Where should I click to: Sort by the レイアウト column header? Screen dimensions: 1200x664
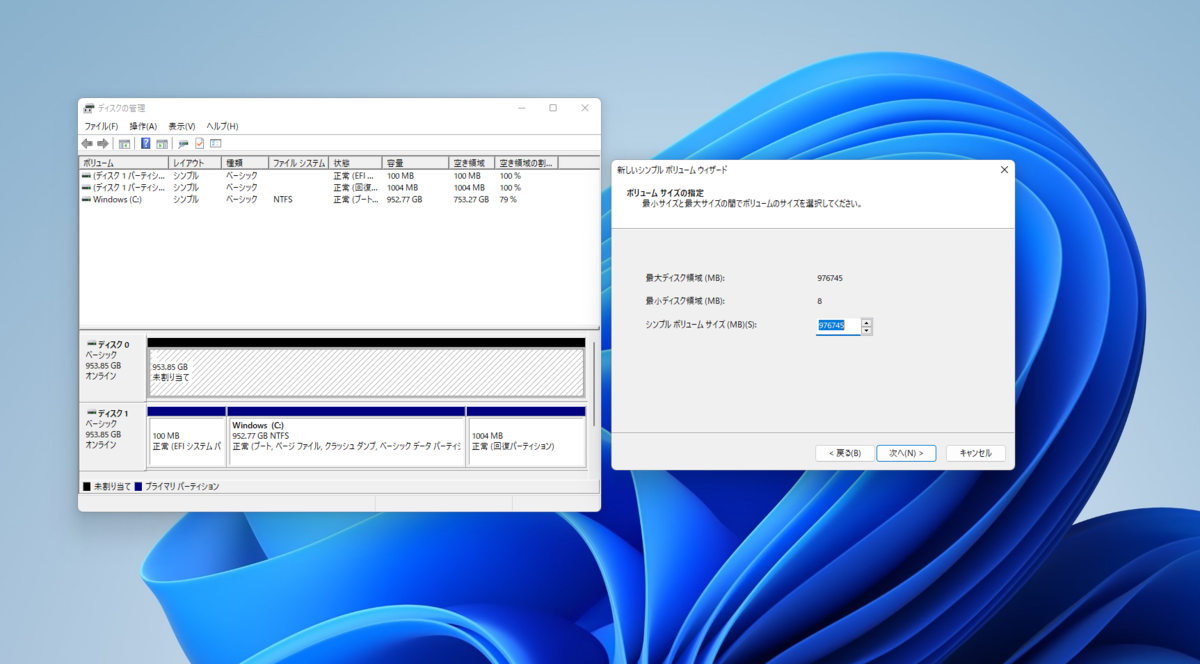pyautogui.click(x=195, y=162)
